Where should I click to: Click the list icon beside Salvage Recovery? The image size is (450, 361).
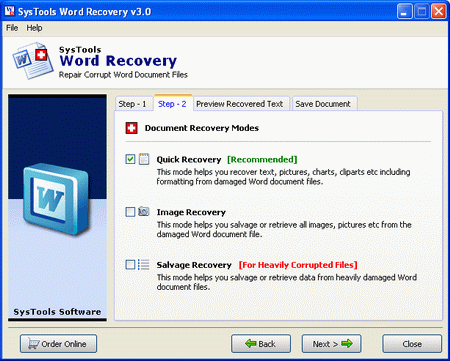[144, 265]
